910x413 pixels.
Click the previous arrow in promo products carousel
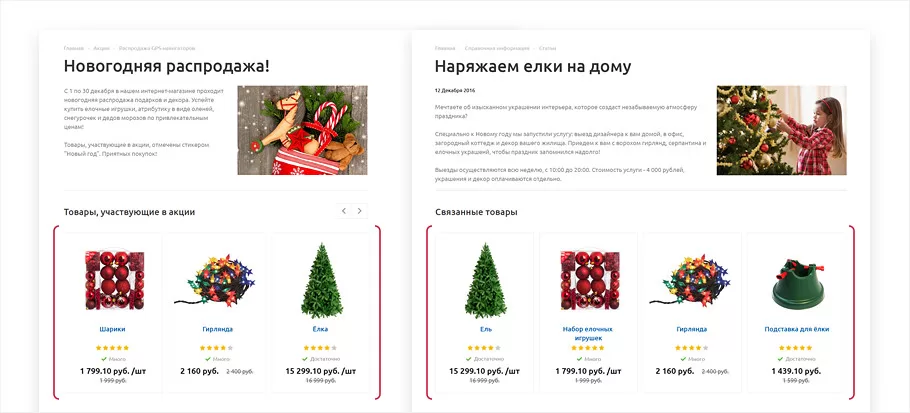tap(344, 211)
